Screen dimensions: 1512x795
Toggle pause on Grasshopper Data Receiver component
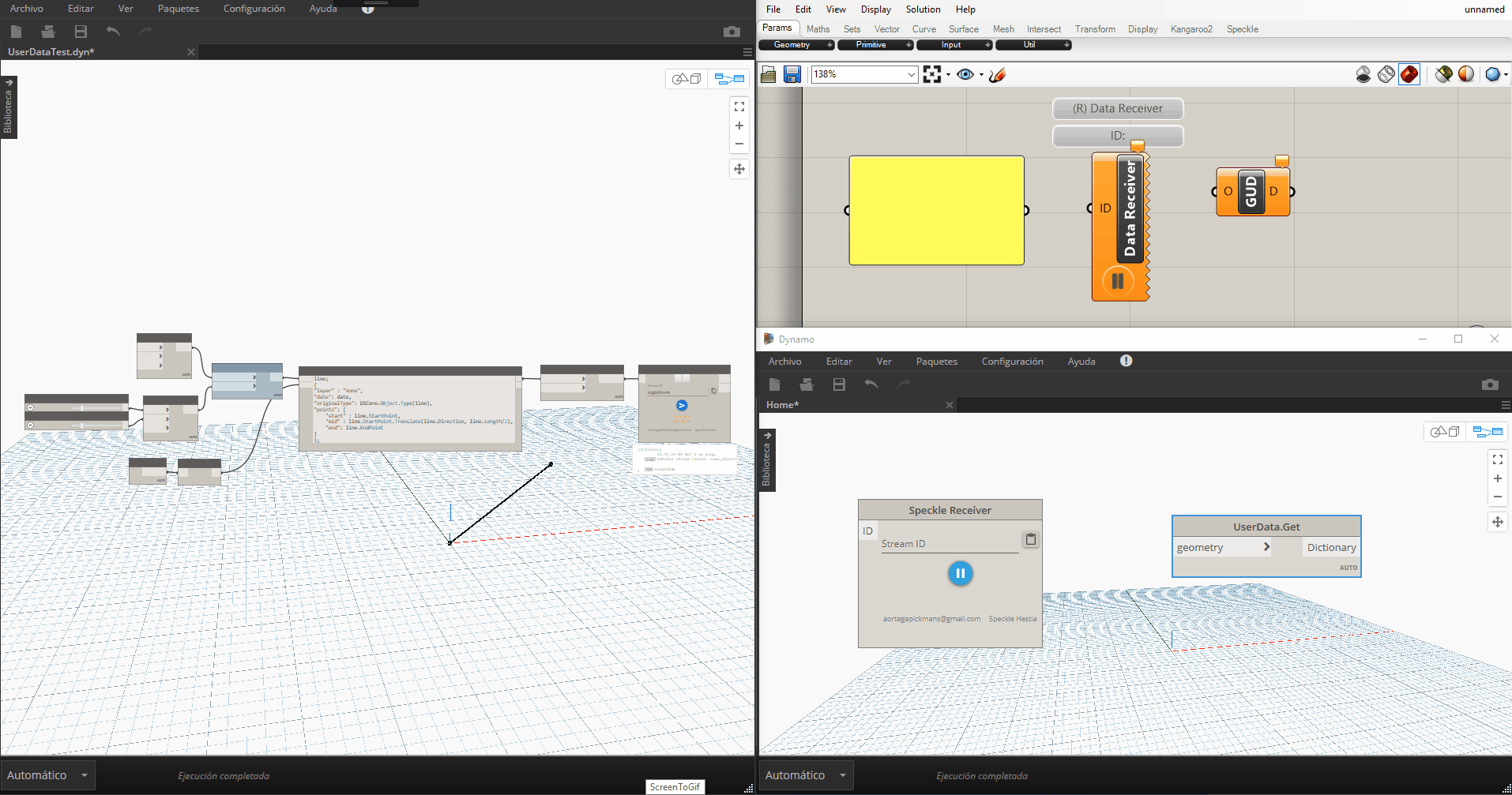[x=1118, y=281]
